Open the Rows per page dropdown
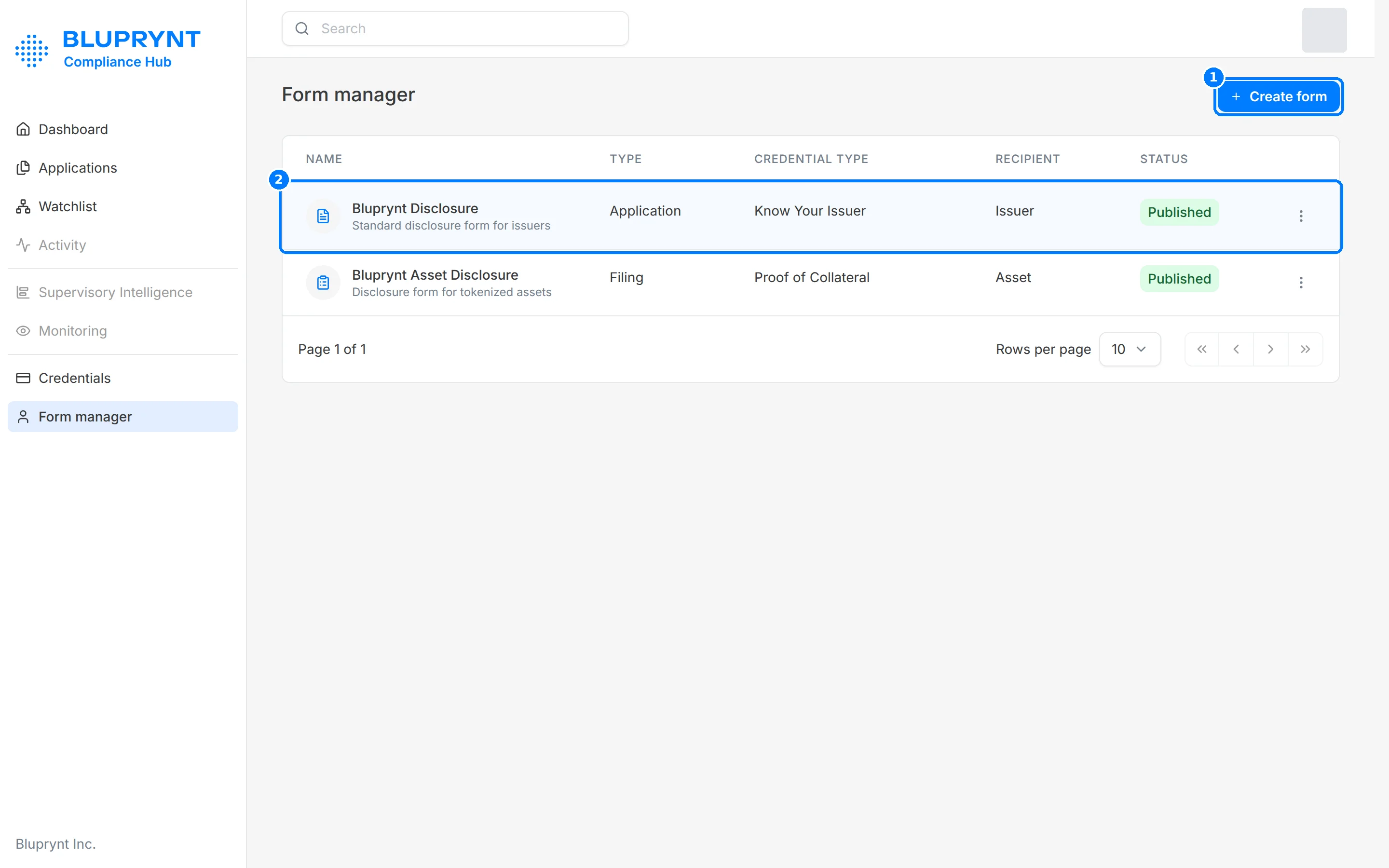This screenshot has width=1389, height=868. 1130,349
